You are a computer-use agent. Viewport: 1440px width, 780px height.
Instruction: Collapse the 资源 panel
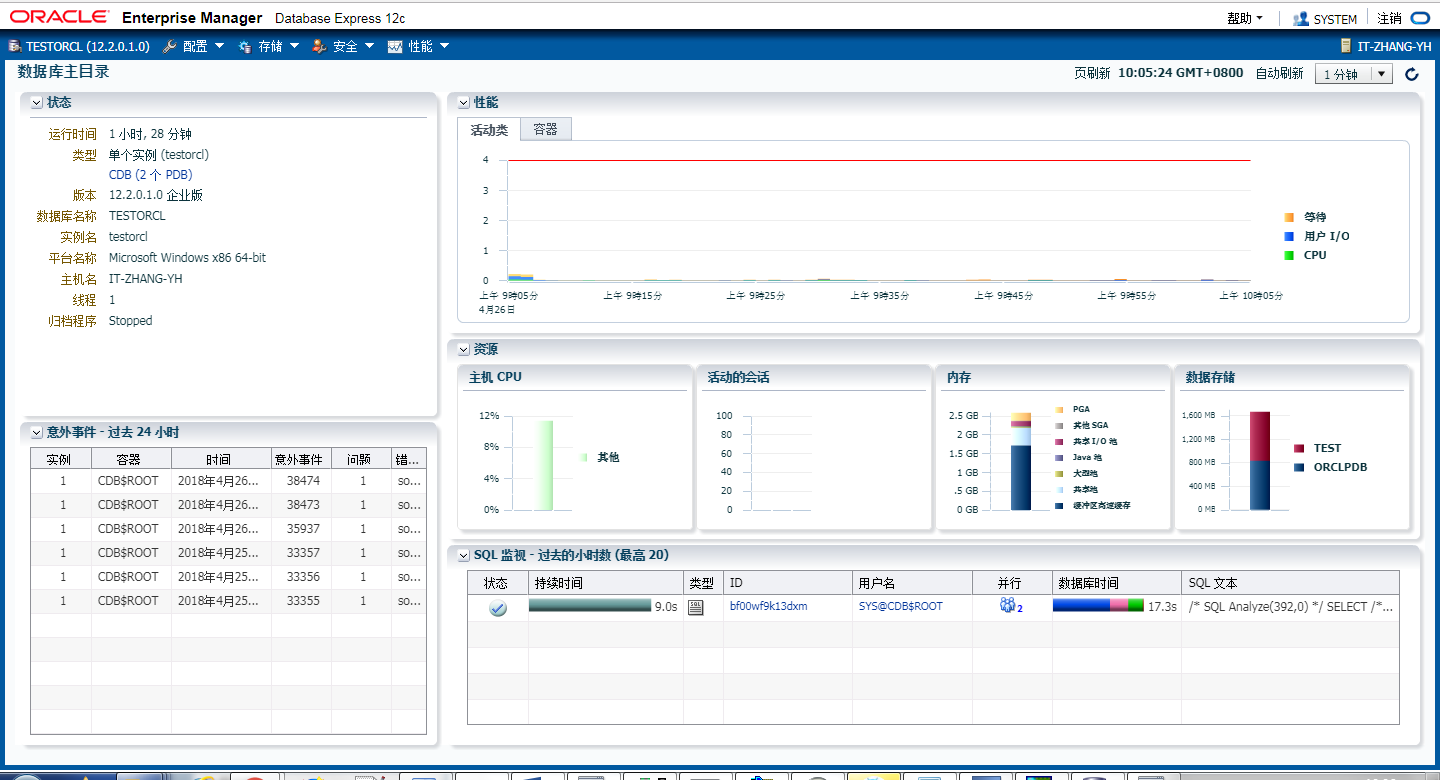tap(463, 349)
